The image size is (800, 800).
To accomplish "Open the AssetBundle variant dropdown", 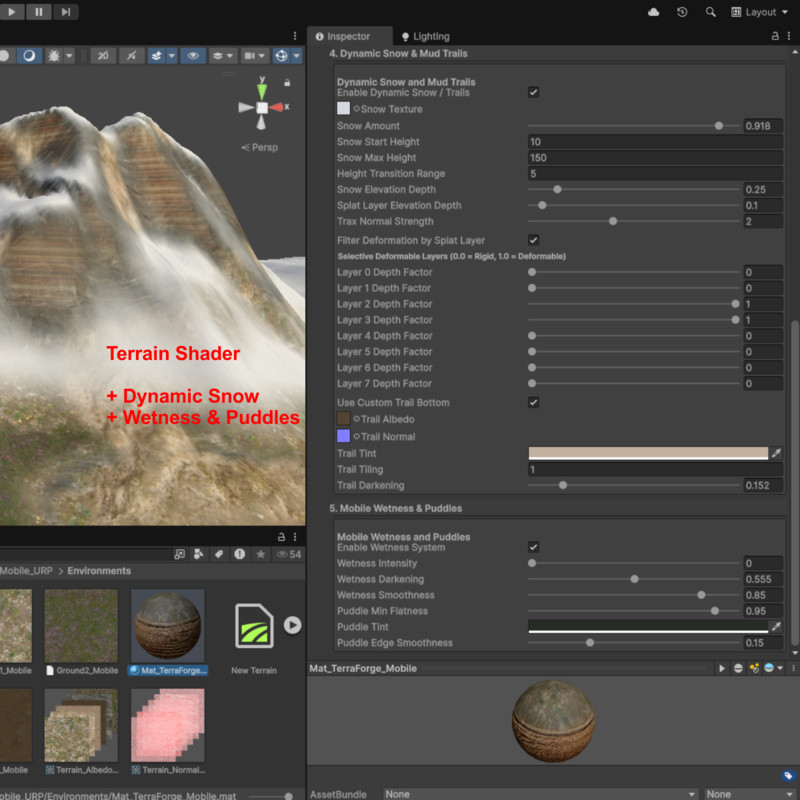I will (x=751, y=794).
